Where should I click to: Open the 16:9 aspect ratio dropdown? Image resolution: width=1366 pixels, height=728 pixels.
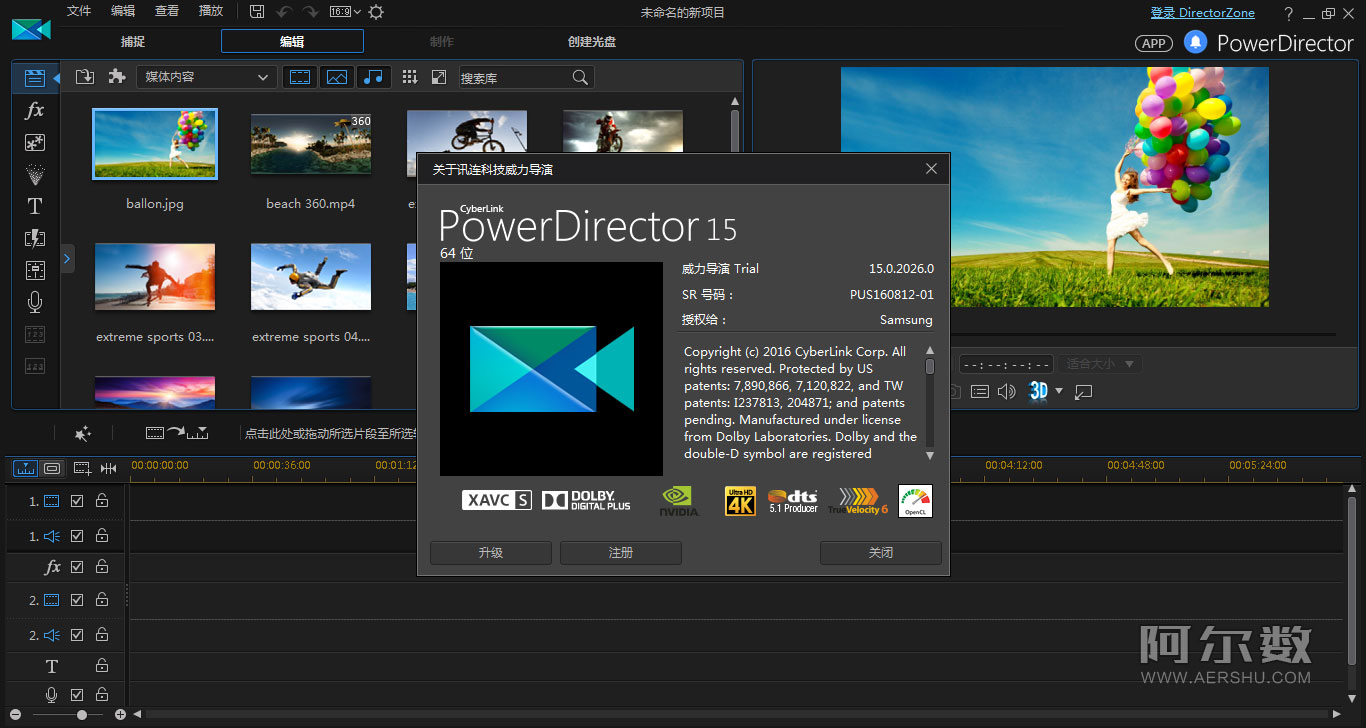coord(345,12)
